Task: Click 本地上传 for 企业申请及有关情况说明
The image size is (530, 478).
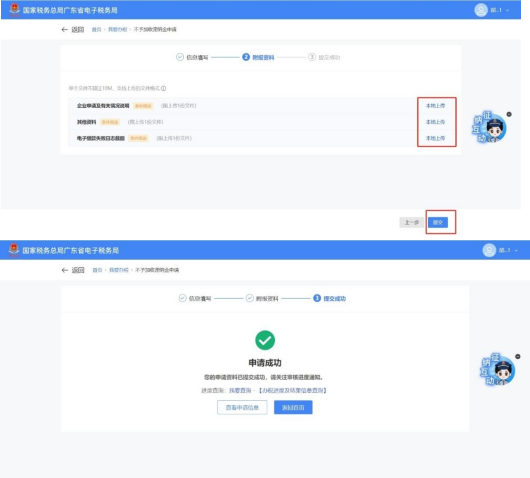Action: tap(435, 106)
